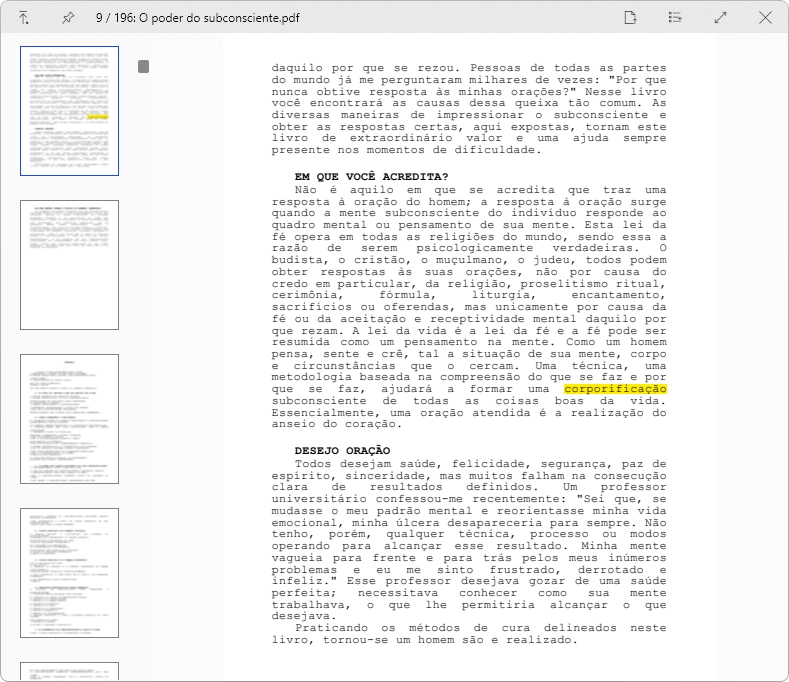
Task: Click the go-to-top arrow icon
Action: click(x=24, y=18)
